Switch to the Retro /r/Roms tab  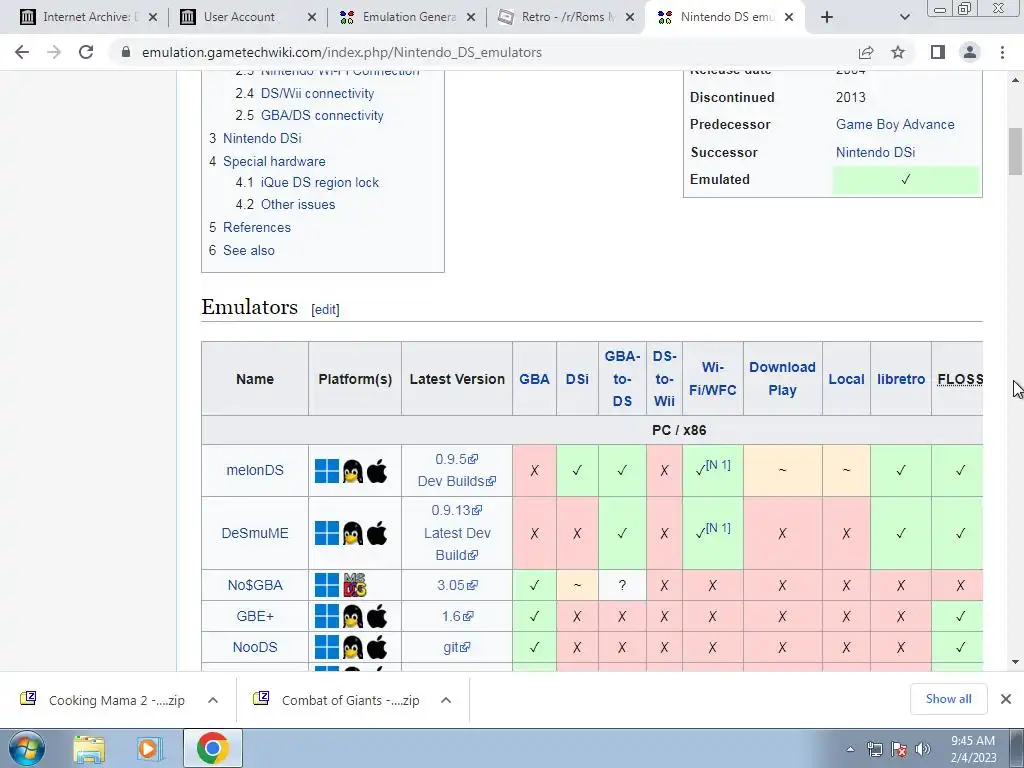coord(567,17)
